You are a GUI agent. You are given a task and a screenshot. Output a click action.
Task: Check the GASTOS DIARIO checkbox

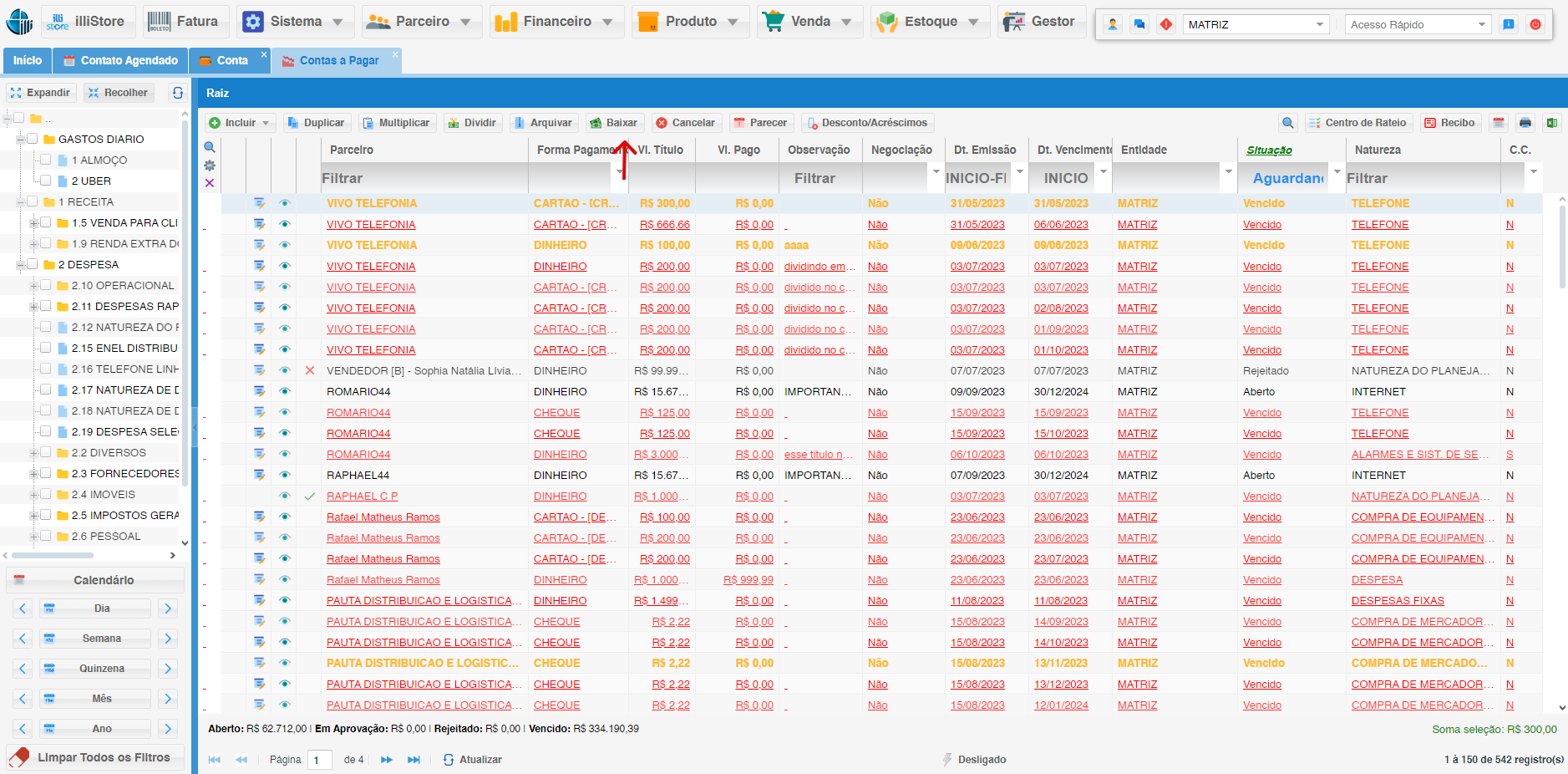(x=33, y=139)
